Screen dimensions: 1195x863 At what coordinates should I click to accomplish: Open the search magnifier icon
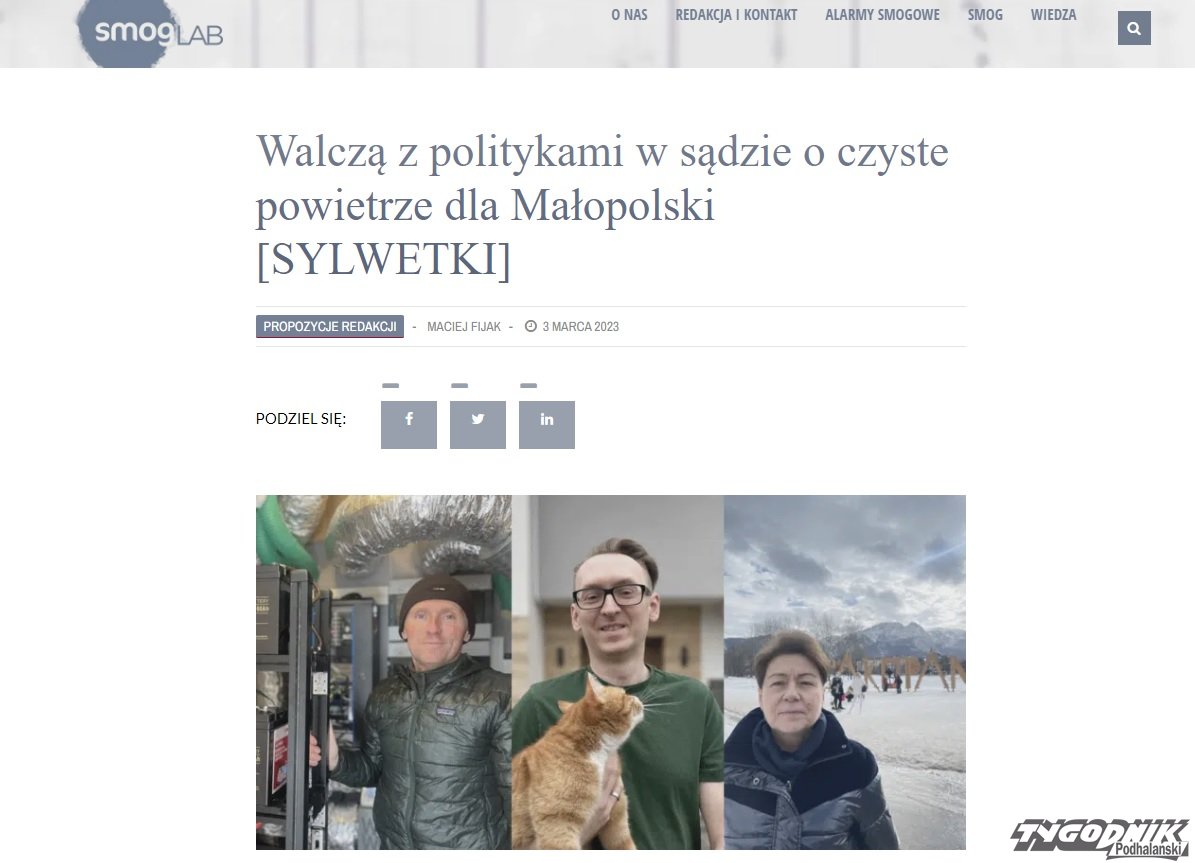tap(1134, 28)
